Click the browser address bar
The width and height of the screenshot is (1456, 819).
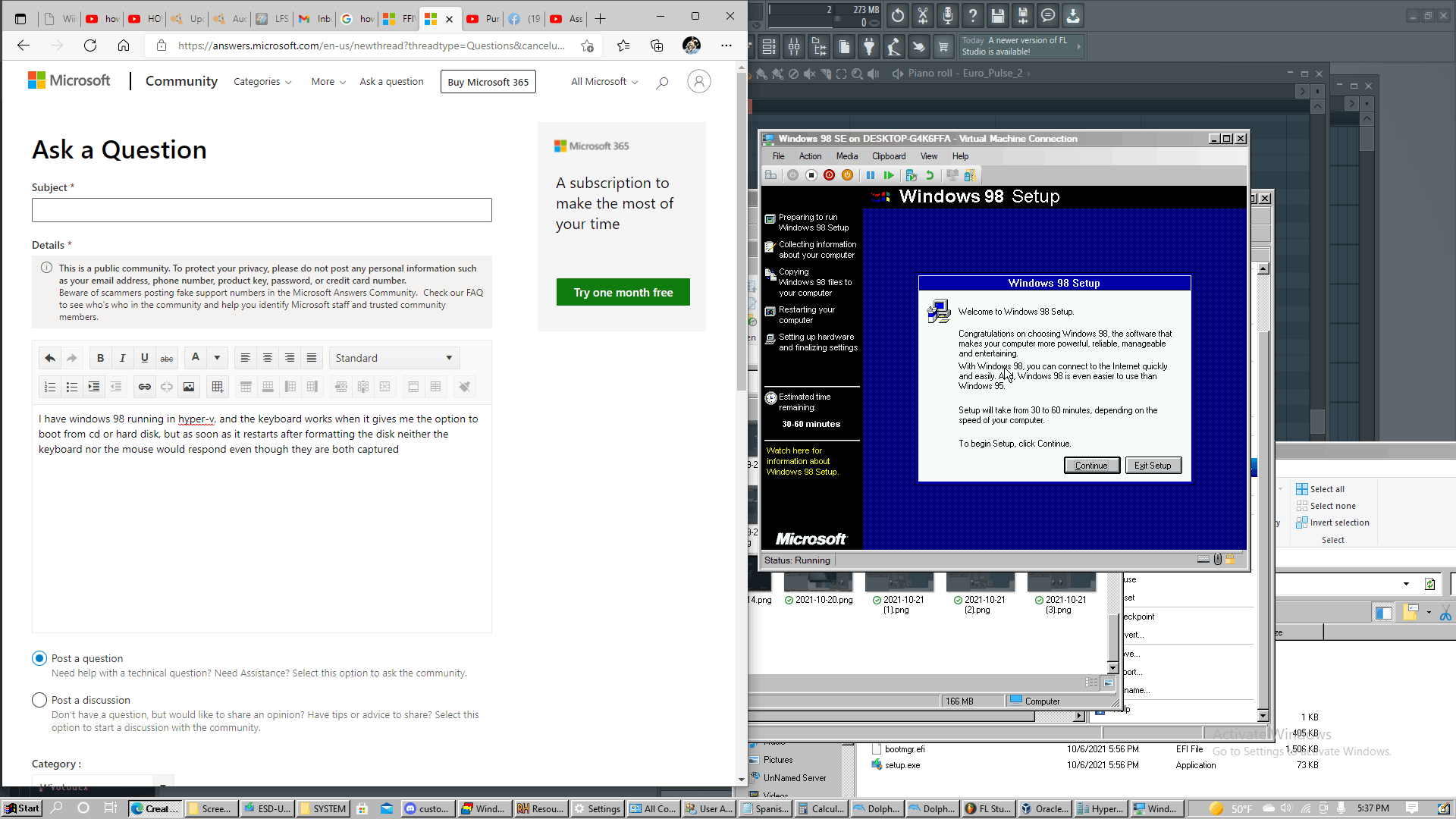click(x=371, y=45)
